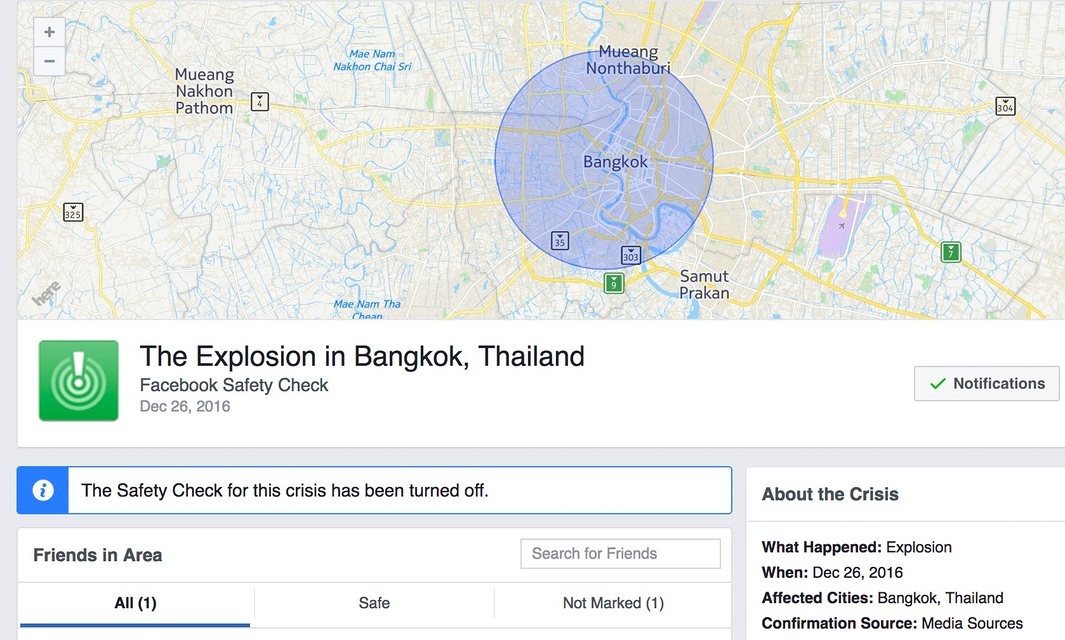
Task: Click the map zoom-out minus icon
Action: click(x=48, y=61)
